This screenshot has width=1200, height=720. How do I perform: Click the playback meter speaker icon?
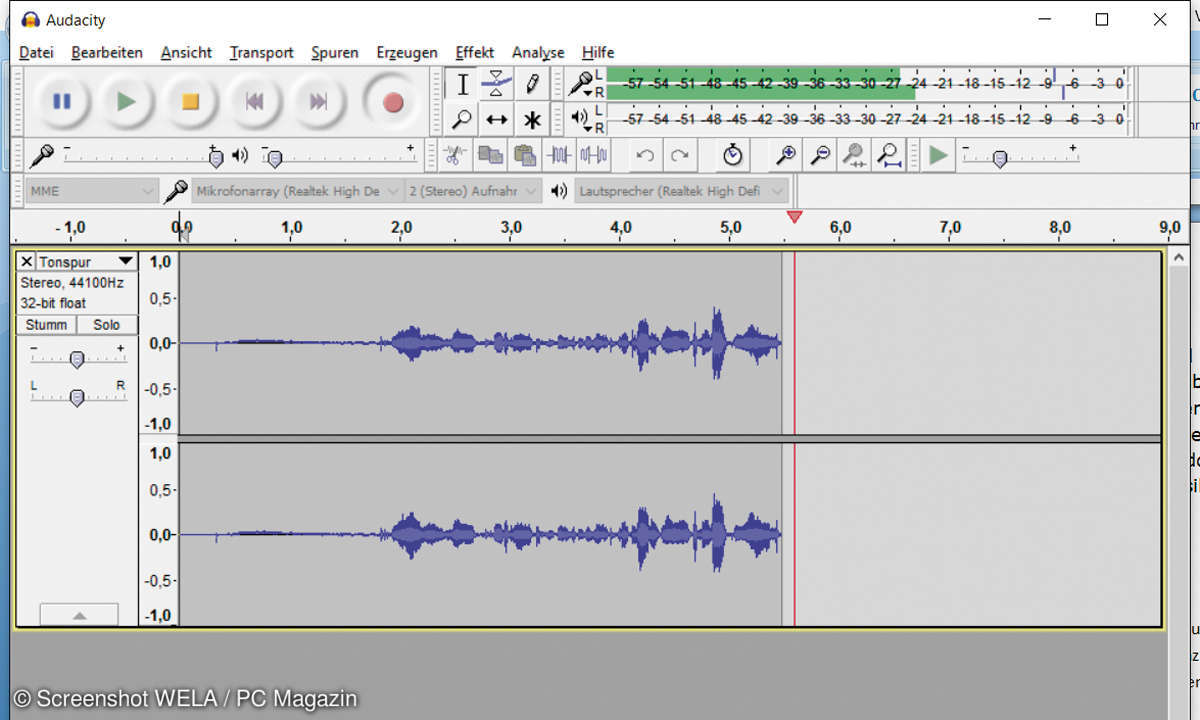coord(580,118)
